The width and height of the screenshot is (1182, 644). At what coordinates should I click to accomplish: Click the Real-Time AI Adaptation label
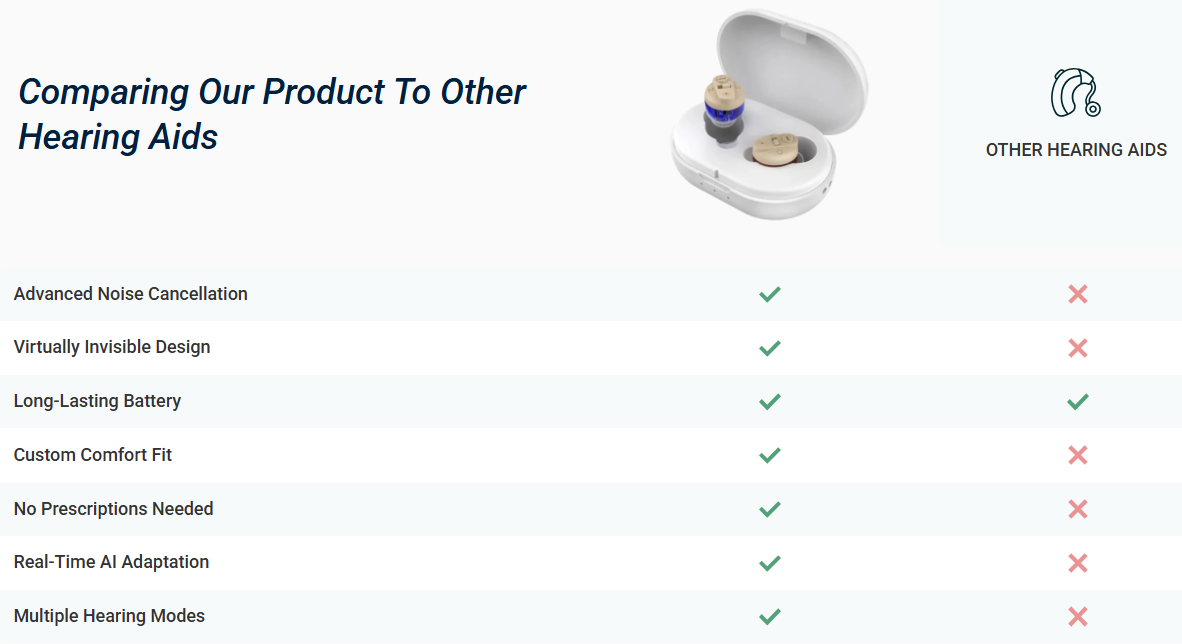click(111, 562)
